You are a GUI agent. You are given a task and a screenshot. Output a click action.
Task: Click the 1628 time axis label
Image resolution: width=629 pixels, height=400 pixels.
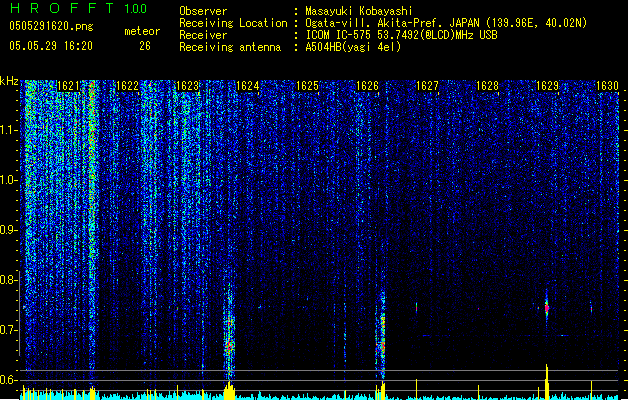click(487, 86)
